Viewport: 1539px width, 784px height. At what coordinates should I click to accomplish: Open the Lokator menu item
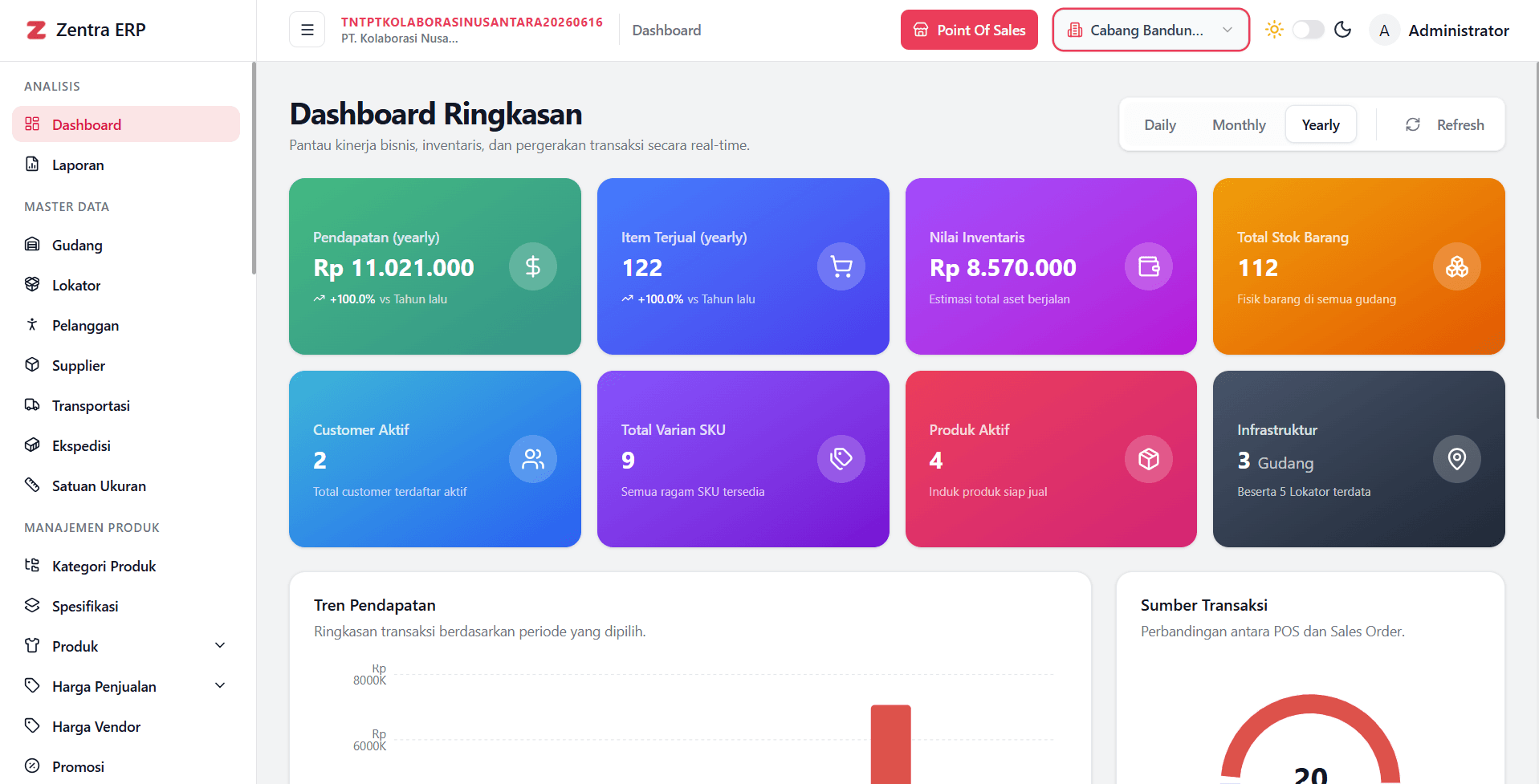(126, 285)
